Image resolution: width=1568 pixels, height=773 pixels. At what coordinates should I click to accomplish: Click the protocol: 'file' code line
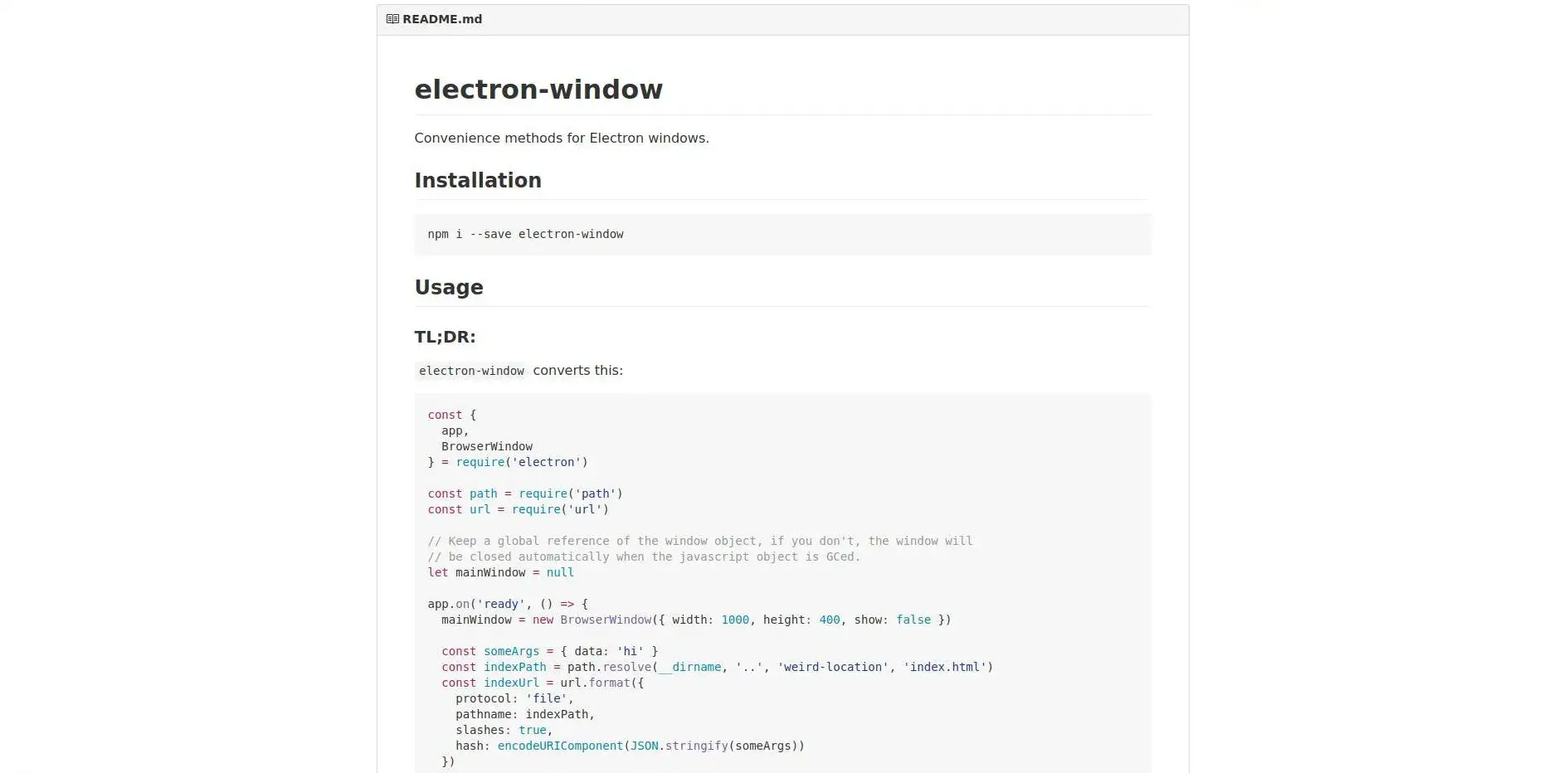click(514, 699)
